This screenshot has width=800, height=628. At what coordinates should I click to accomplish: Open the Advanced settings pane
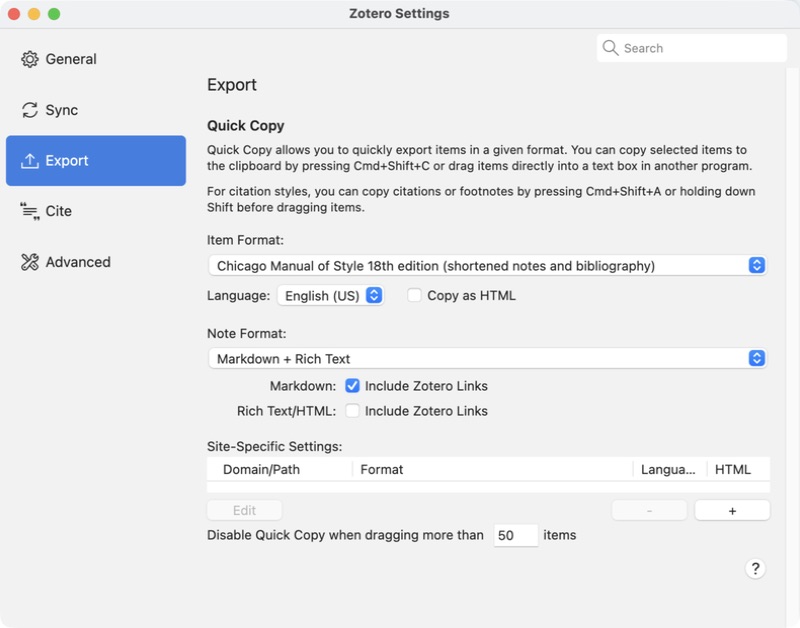point(96,262)
